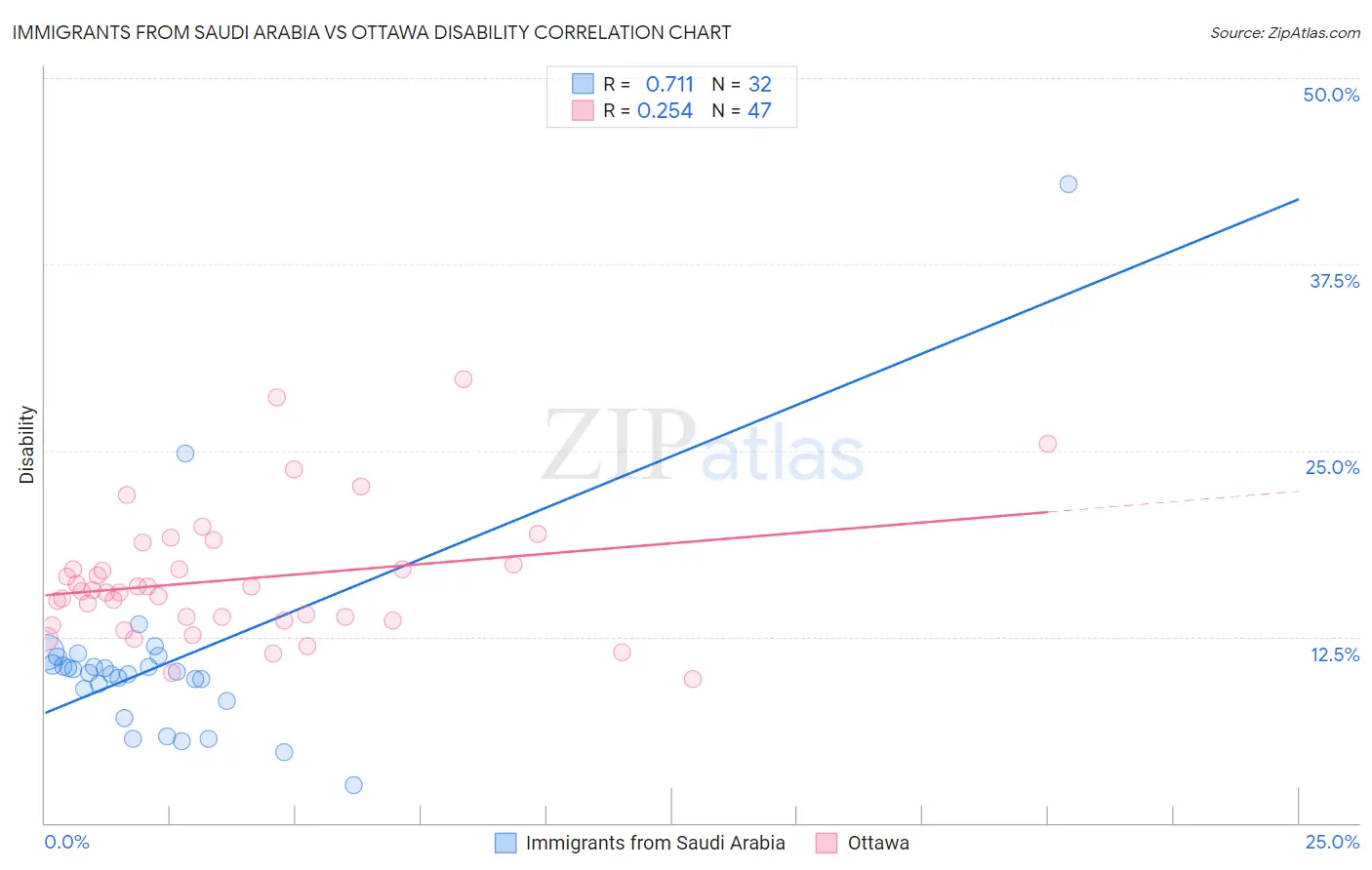Click the blue legend swatch for Saudi Arabia
Screen dimensions: 1372x870
(505, 843)
